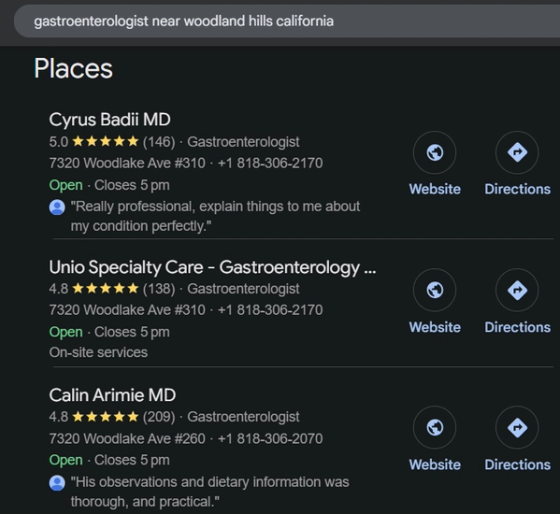Click the Directions label for Calin Arimie MD
The width and height of the screenshot is (560, 514).
click(x=518, y=465)
